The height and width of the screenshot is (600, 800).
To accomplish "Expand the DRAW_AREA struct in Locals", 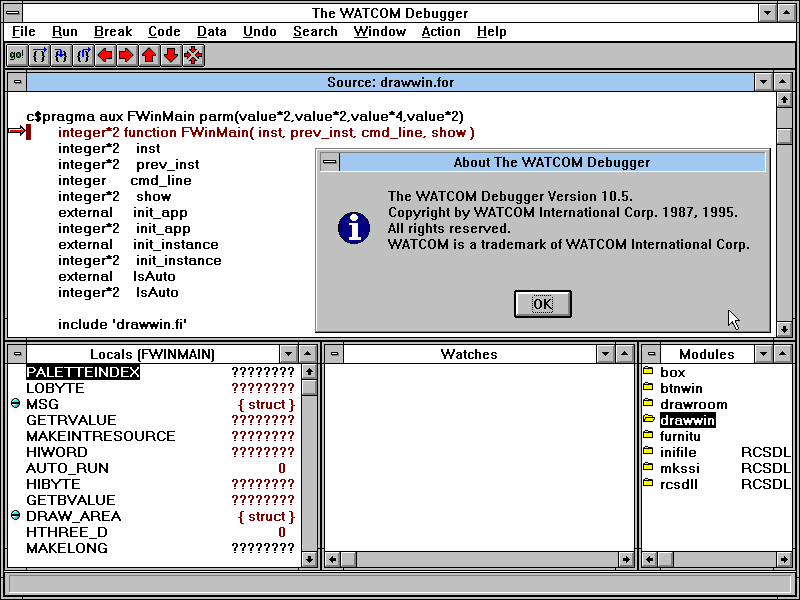I will 15,516.
